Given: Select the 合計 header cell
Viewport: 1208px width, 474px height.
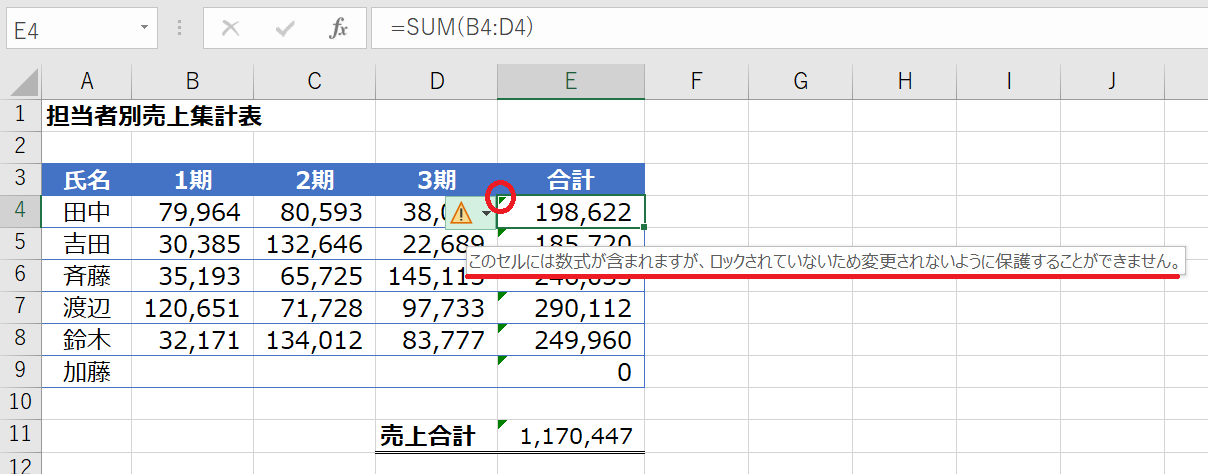Looking at the screenshot, I should 570,180.
